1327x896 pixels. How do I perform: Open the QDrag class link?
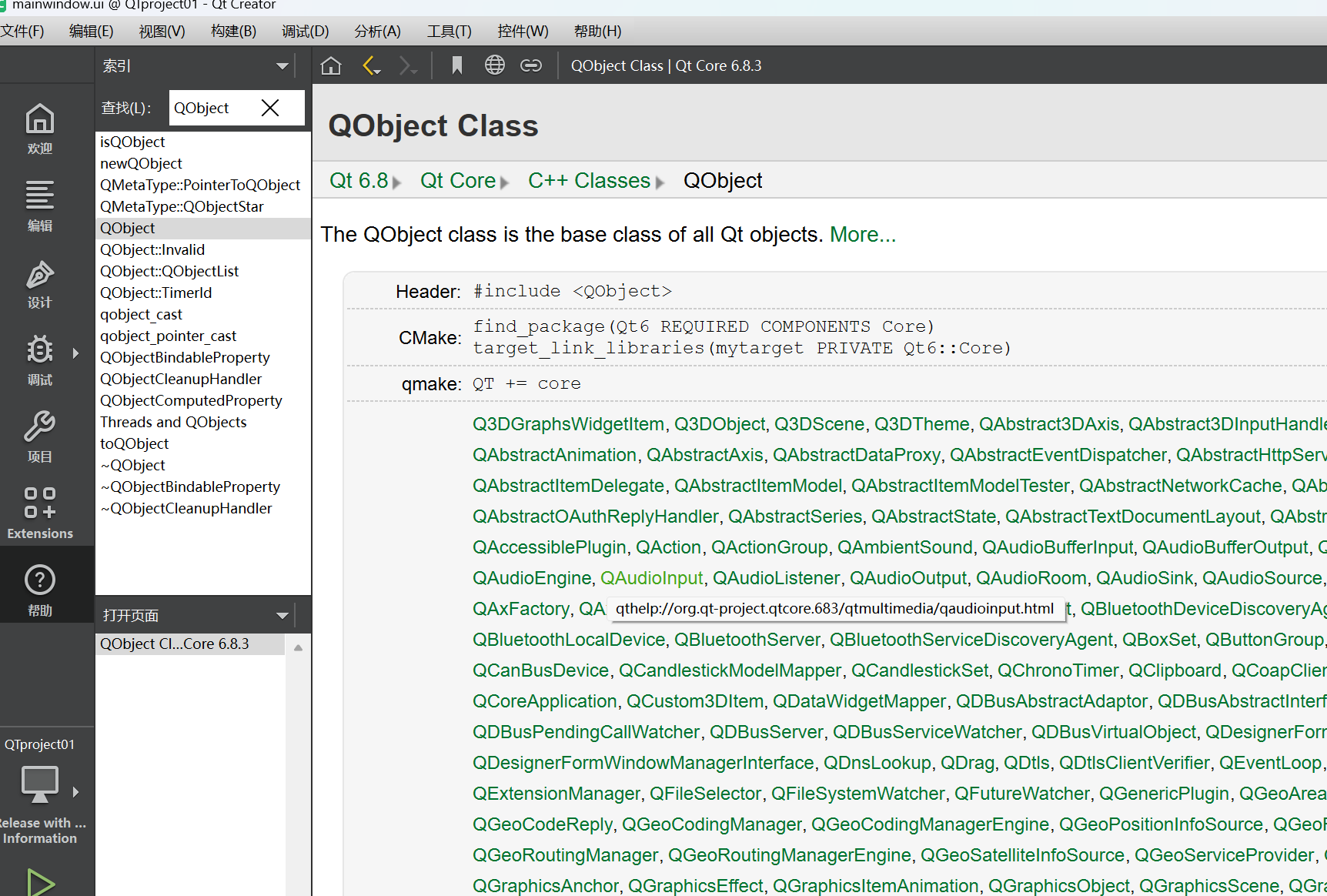click(x=968, y=763)
